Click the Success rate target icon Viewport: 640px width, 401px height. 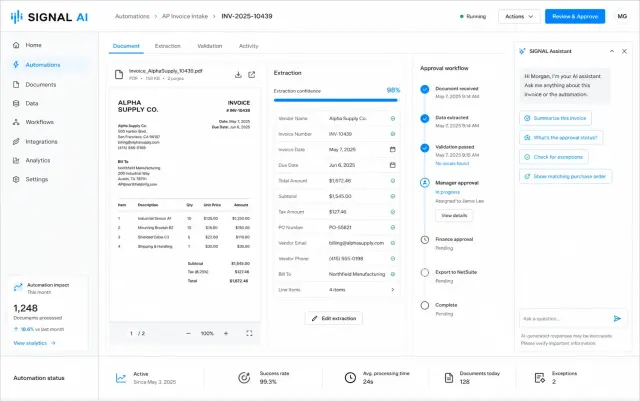click(244, 378)
